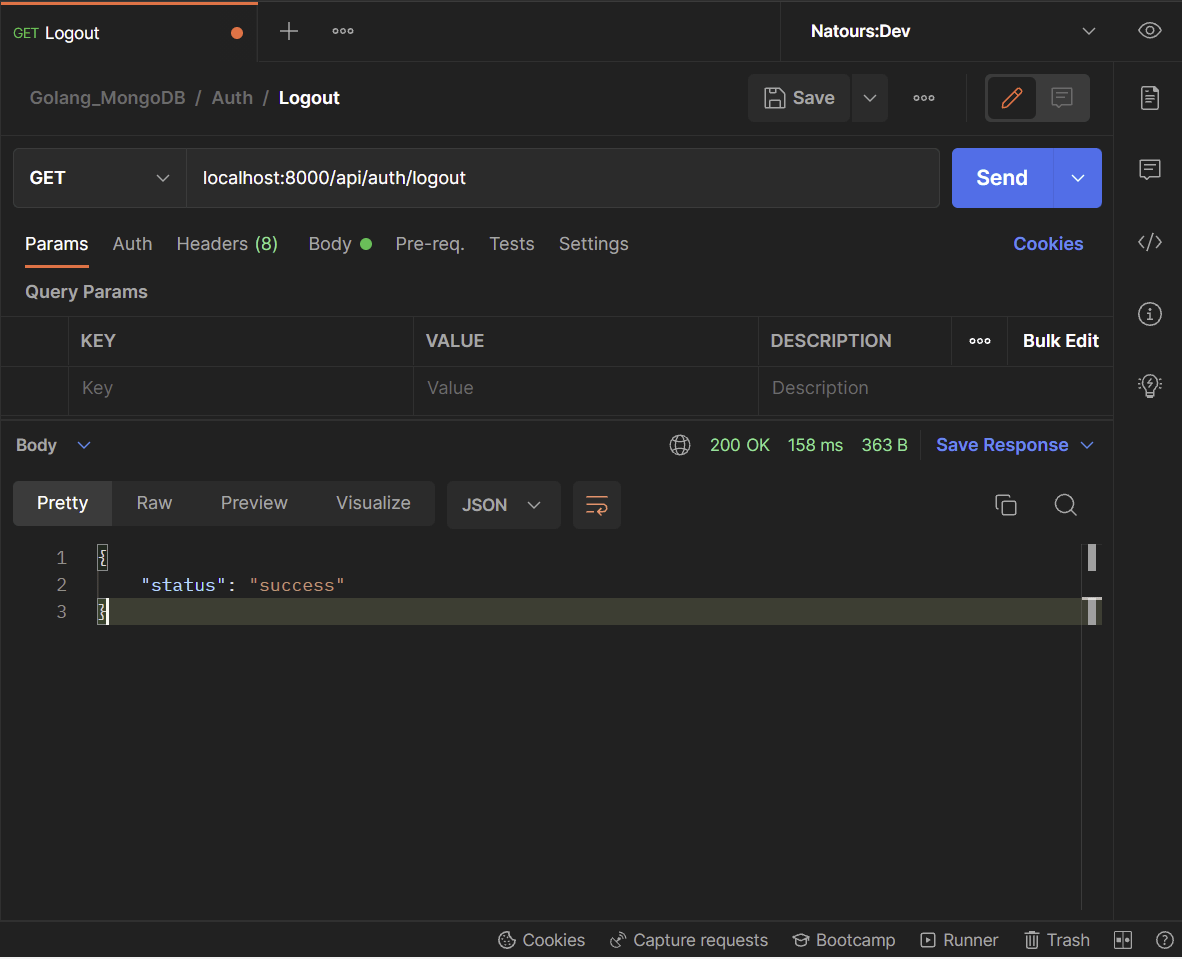Switch to the Headers tab

(227, 243)
